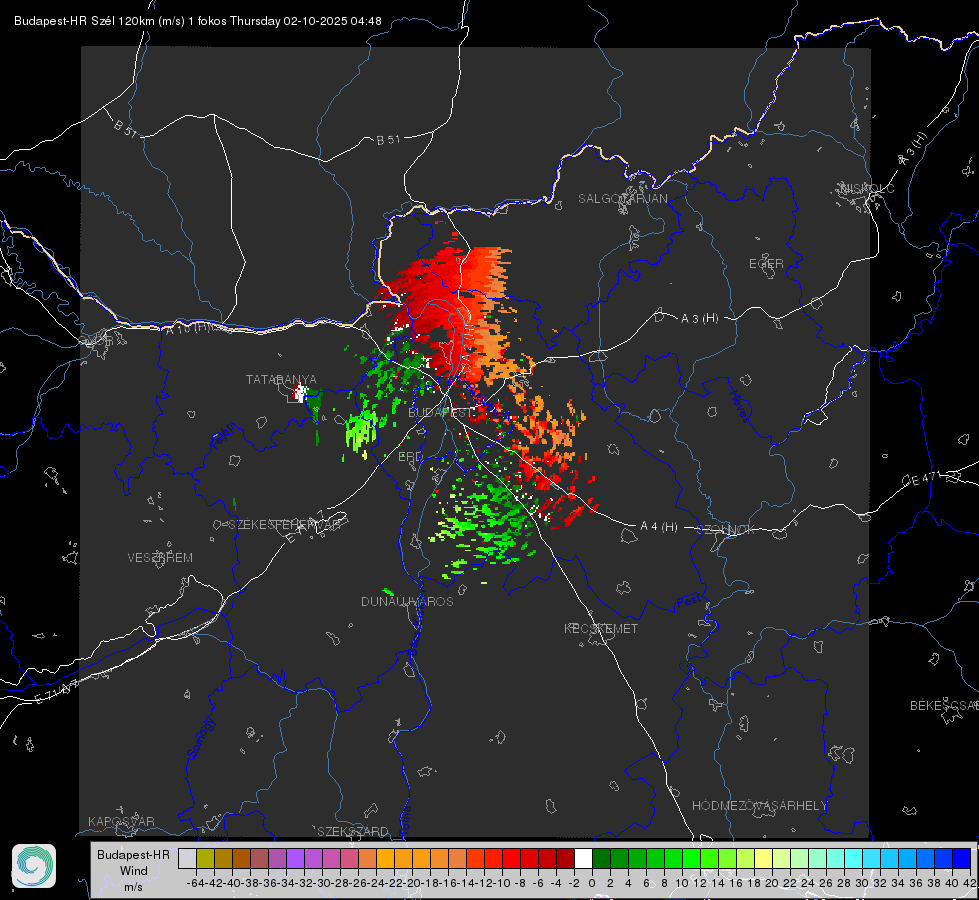The width and height of the screenshot is (979, 900).
Task: Click the pale yellow legend swatch
Action: (x=763, y=858)
